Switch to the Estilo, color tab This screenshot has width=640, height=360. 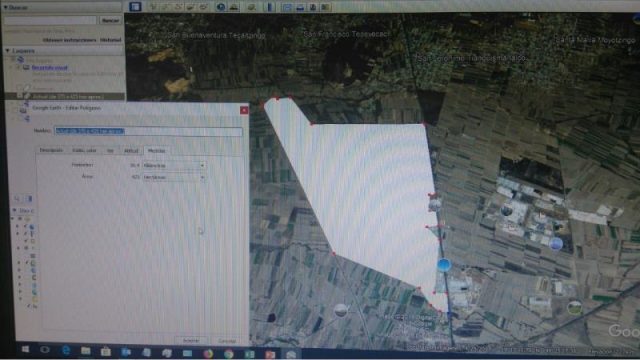click(x=84, y=150)
